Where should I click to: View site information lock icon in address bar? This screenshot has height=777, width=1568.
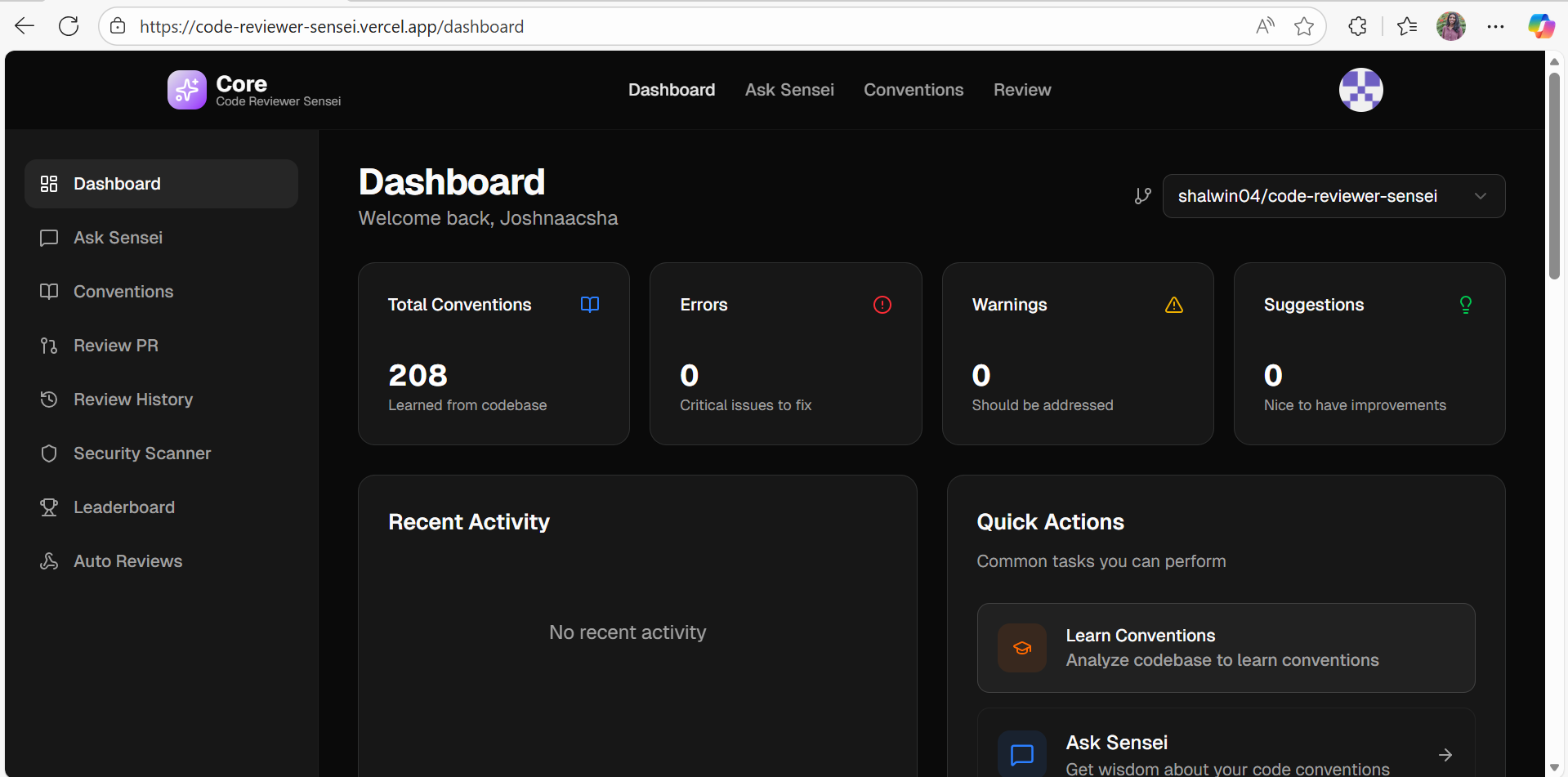(118, 26)
